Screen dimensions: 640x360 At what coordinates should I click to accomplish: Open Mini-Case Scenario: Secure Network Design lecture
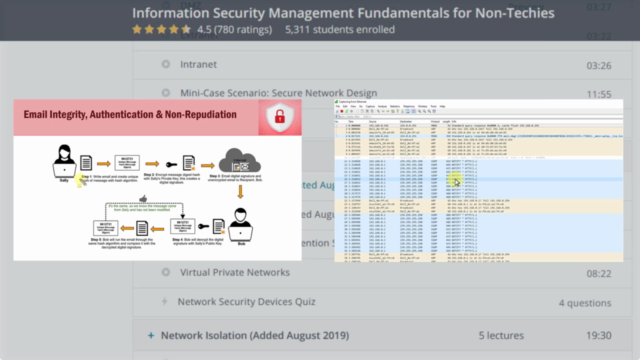coord(279,93)
